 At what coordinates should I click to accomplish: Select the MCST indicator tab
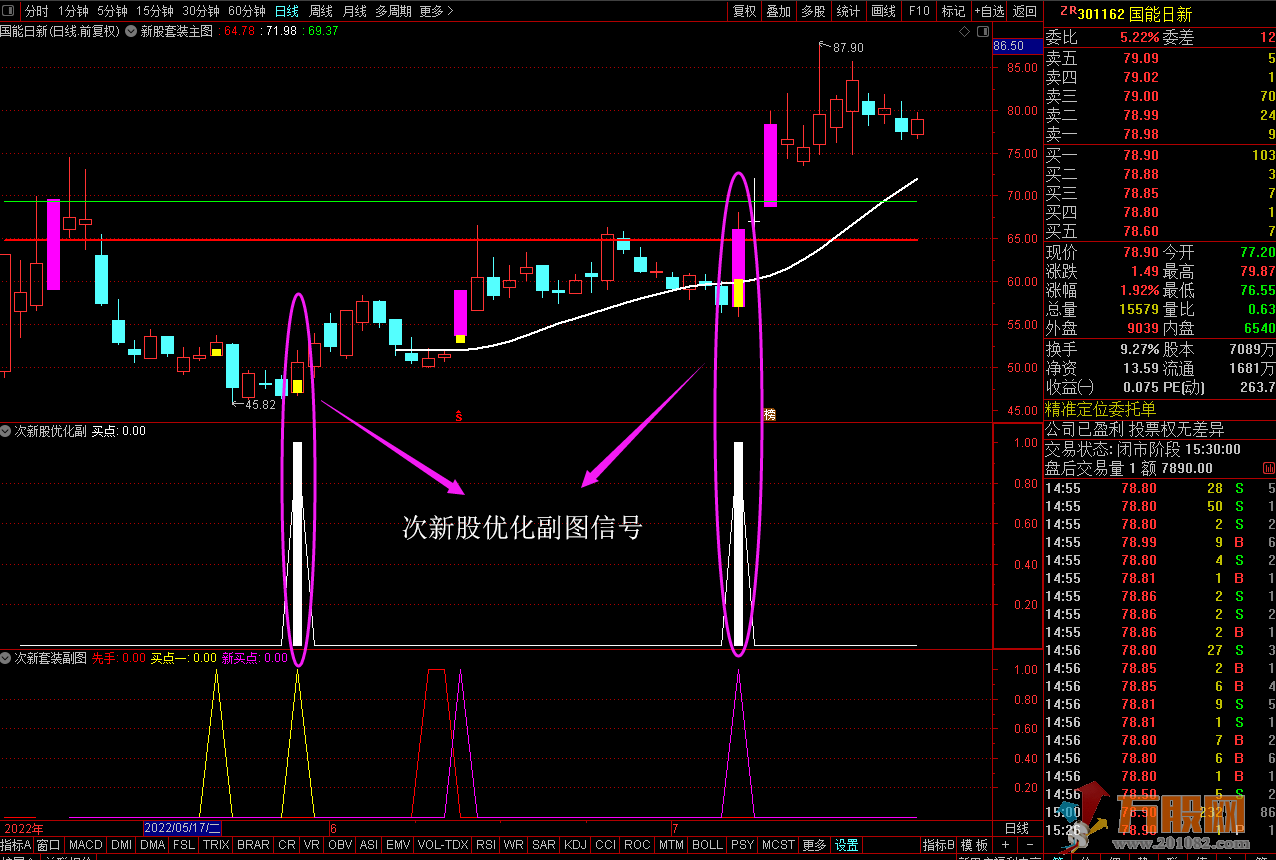click(778, 845)
